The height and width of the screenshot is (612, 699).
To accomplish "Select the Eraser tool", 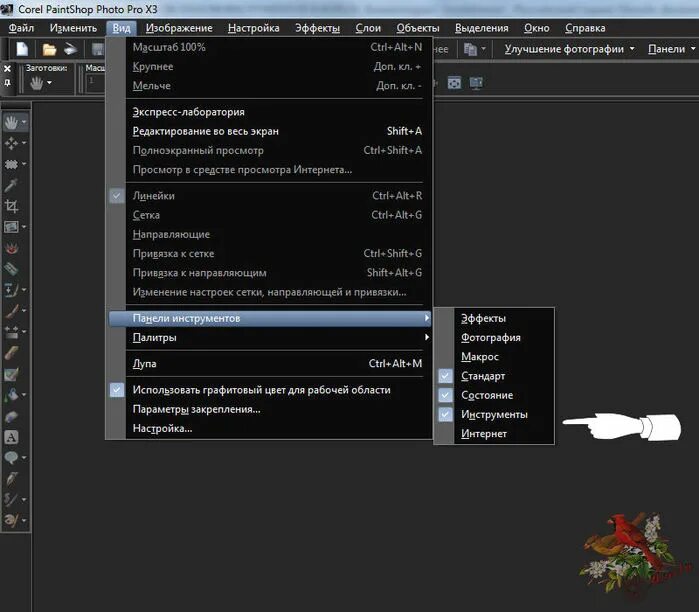I will coord(11,353).
